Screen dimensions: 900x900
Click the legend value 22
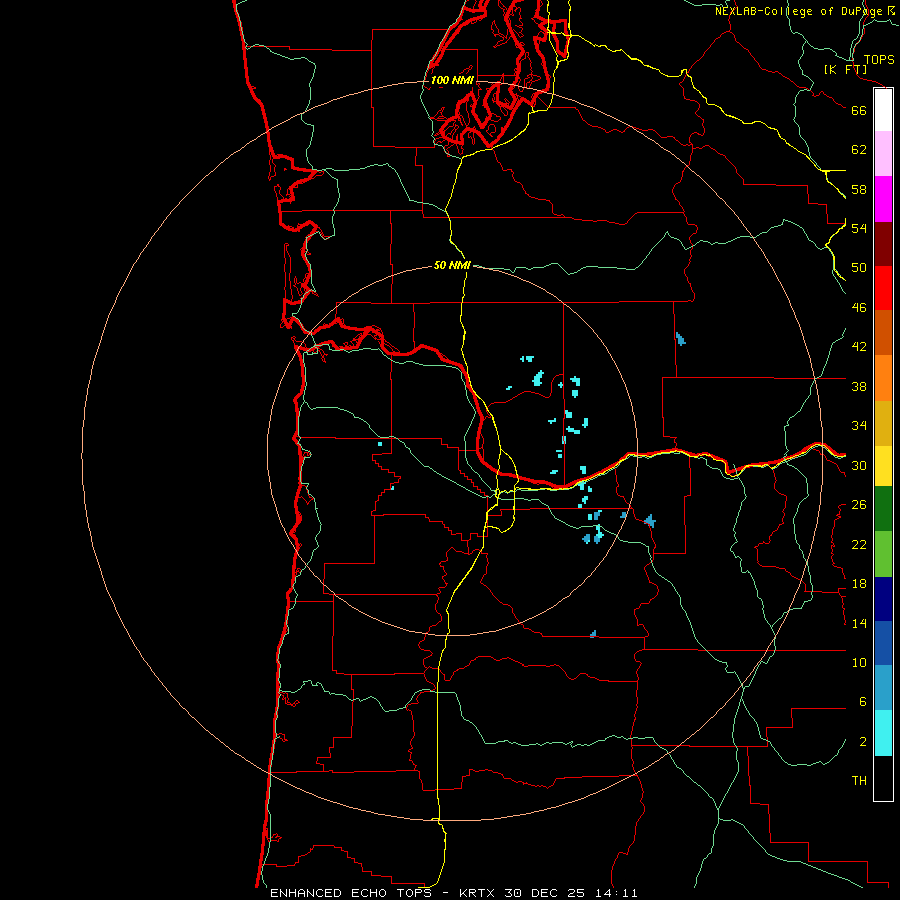tap(859, 544)
